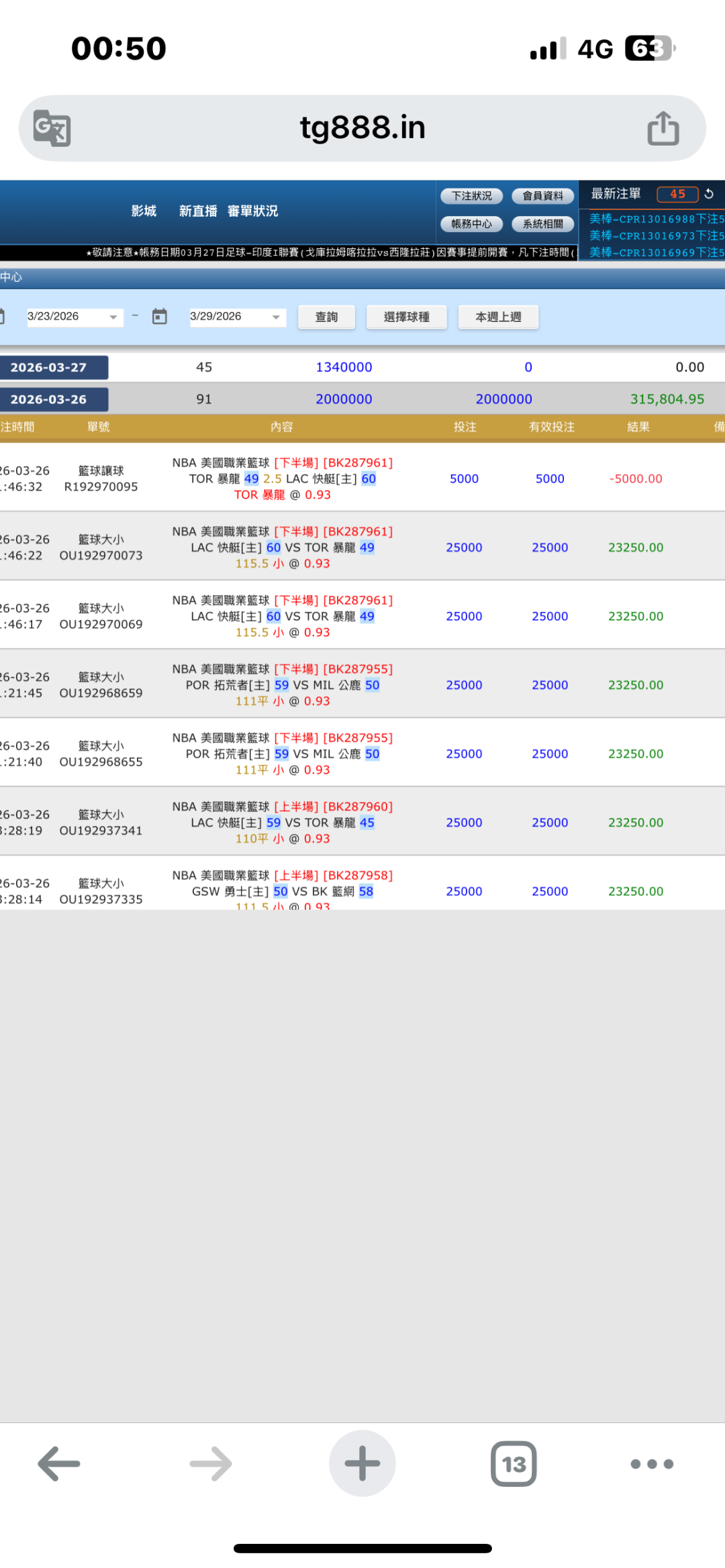Go back with the browser back arrow

(x=59, y=1463)
